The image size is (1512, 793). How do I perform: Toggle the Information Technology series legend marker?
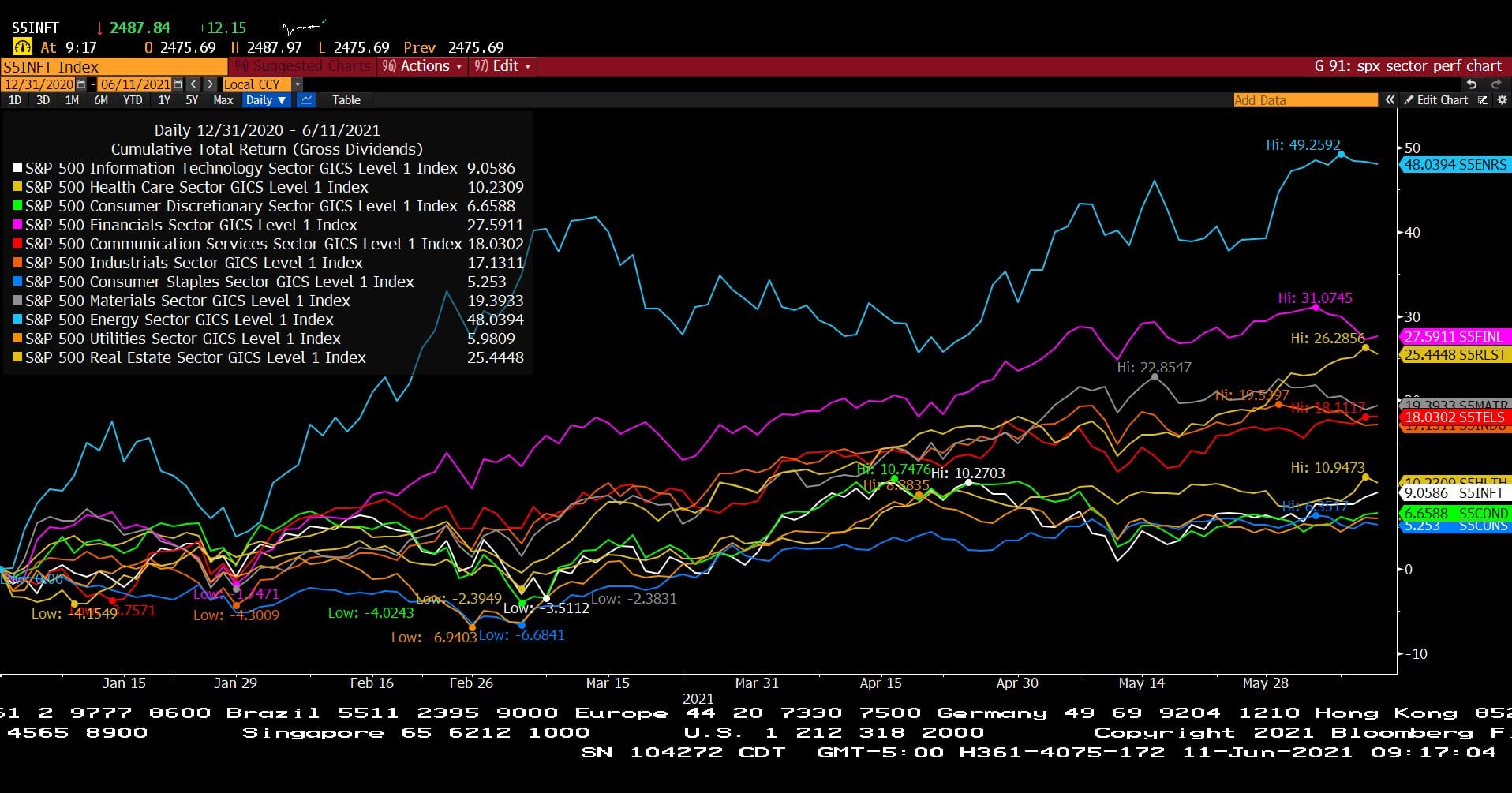click(17, 168)
